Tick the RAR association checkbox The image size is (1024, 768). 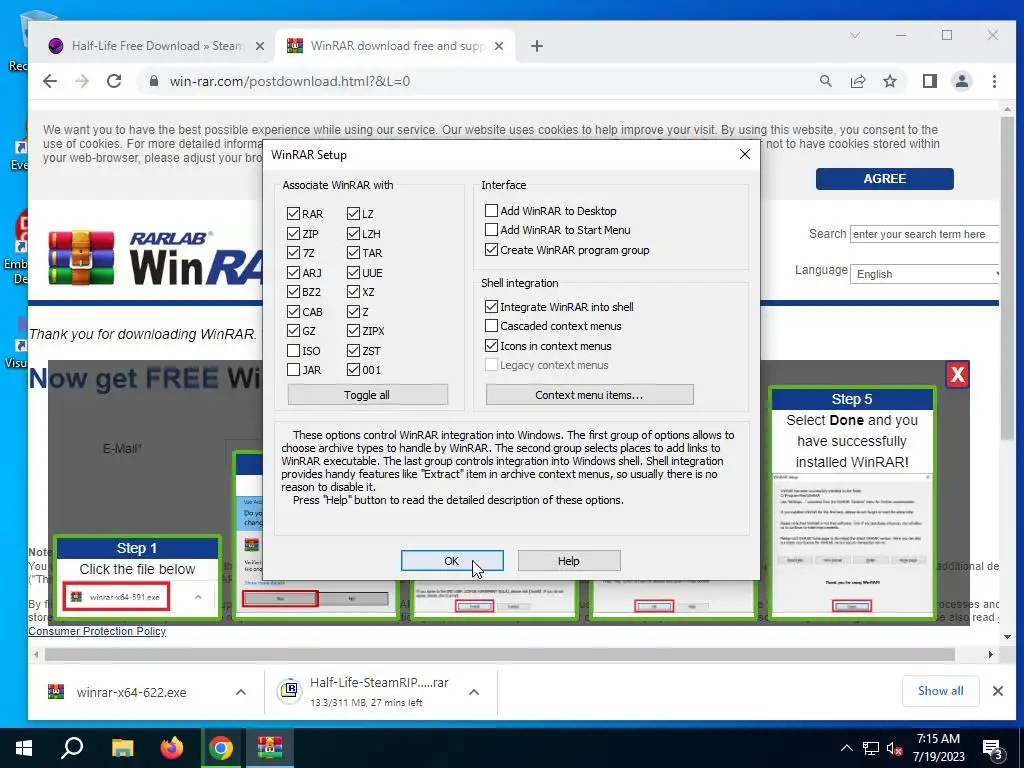[293, 214]
